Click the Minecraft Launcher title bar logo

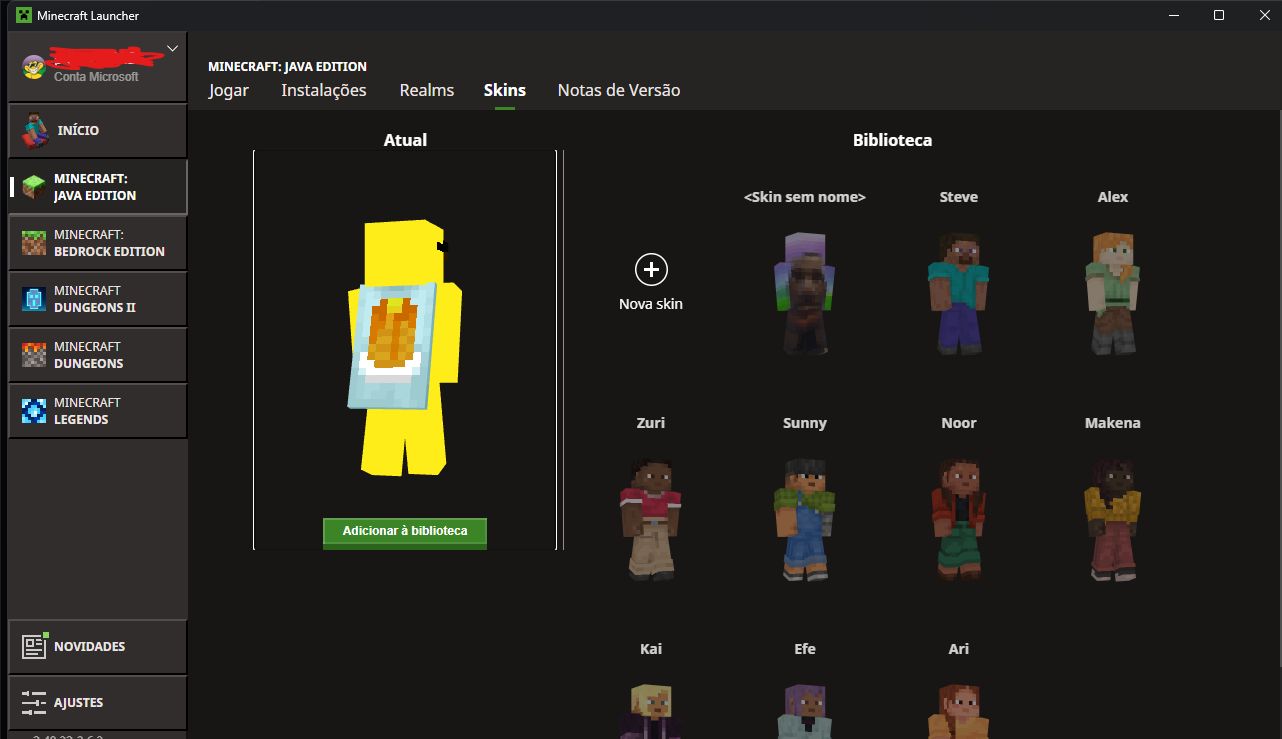click(22, 15)
